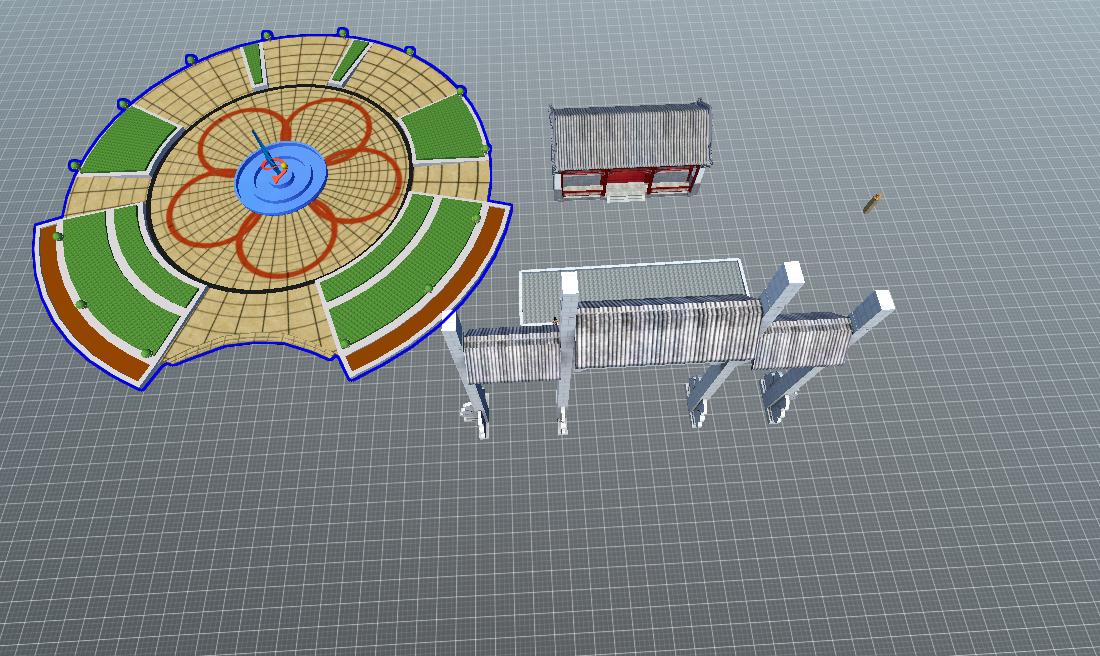Screen dimensions: 1100x656
Task: Select the blue axis arrow of the gizmo
Action: pyautogui.click(x=260, y=142)
